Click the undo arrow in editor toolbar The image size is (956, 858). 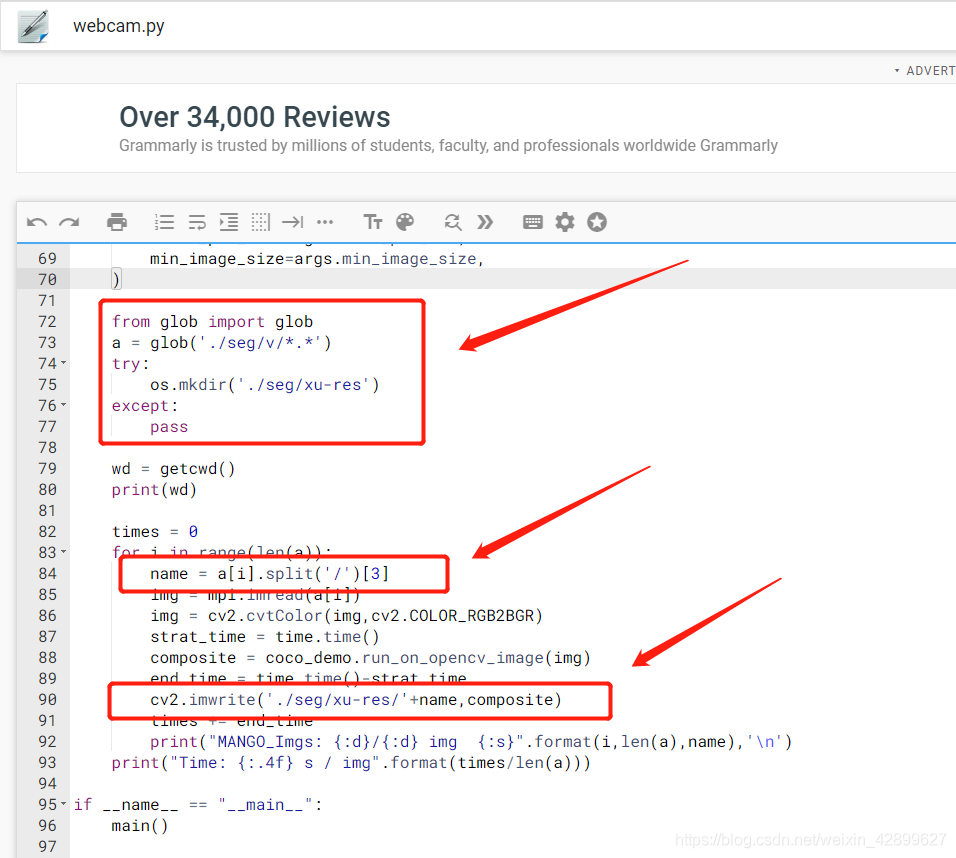(x=37, y=223)
